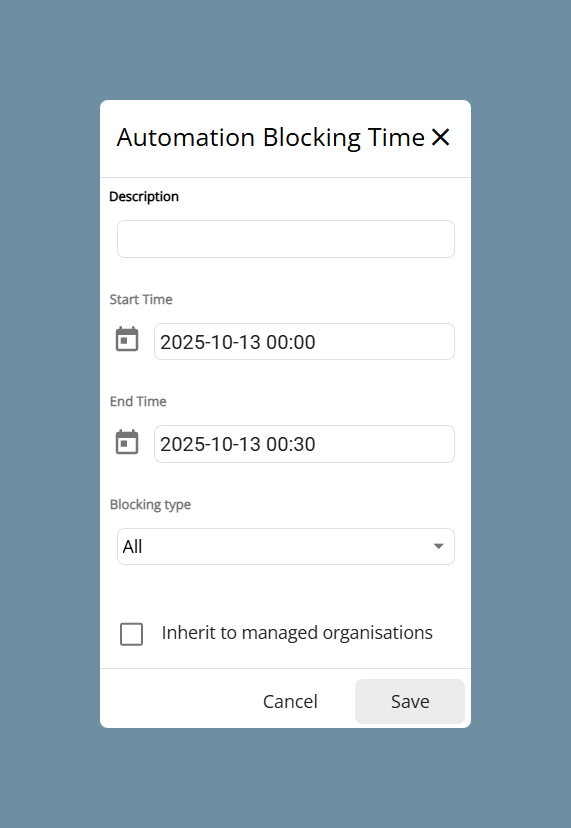This screenshot has height=828, width=571.
Task: Select the Automation Blocking Time title
Action: point(270,138)
